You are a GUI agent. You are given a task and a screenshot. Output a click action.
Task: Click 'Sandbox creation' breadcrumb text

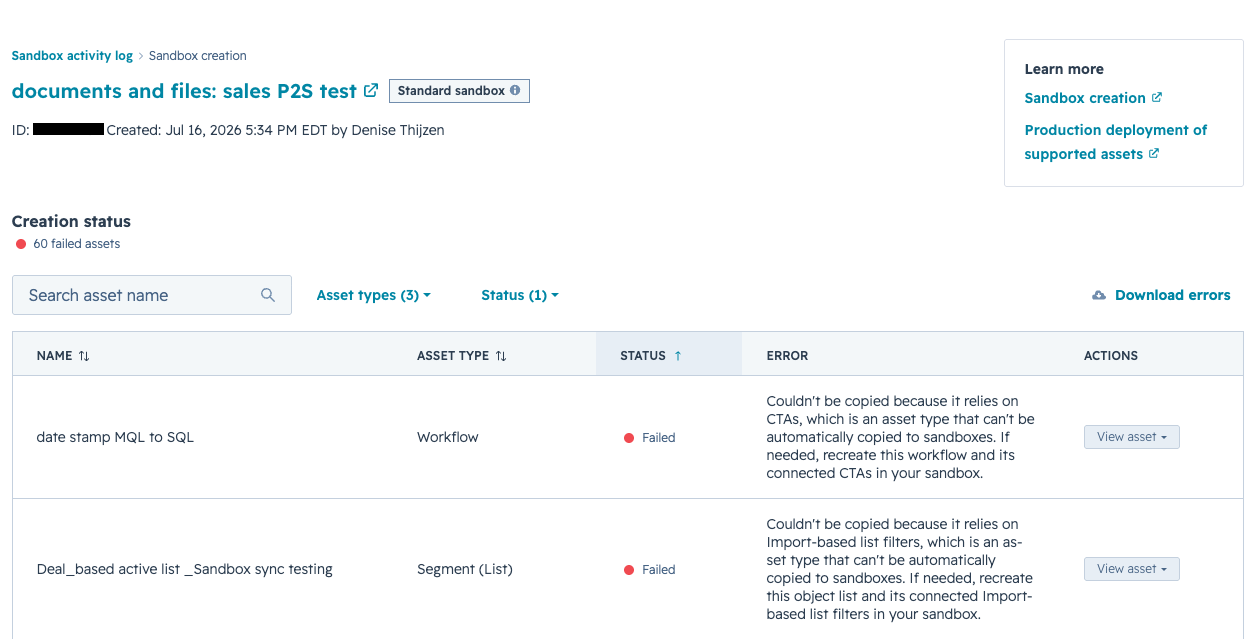[198, 56]
